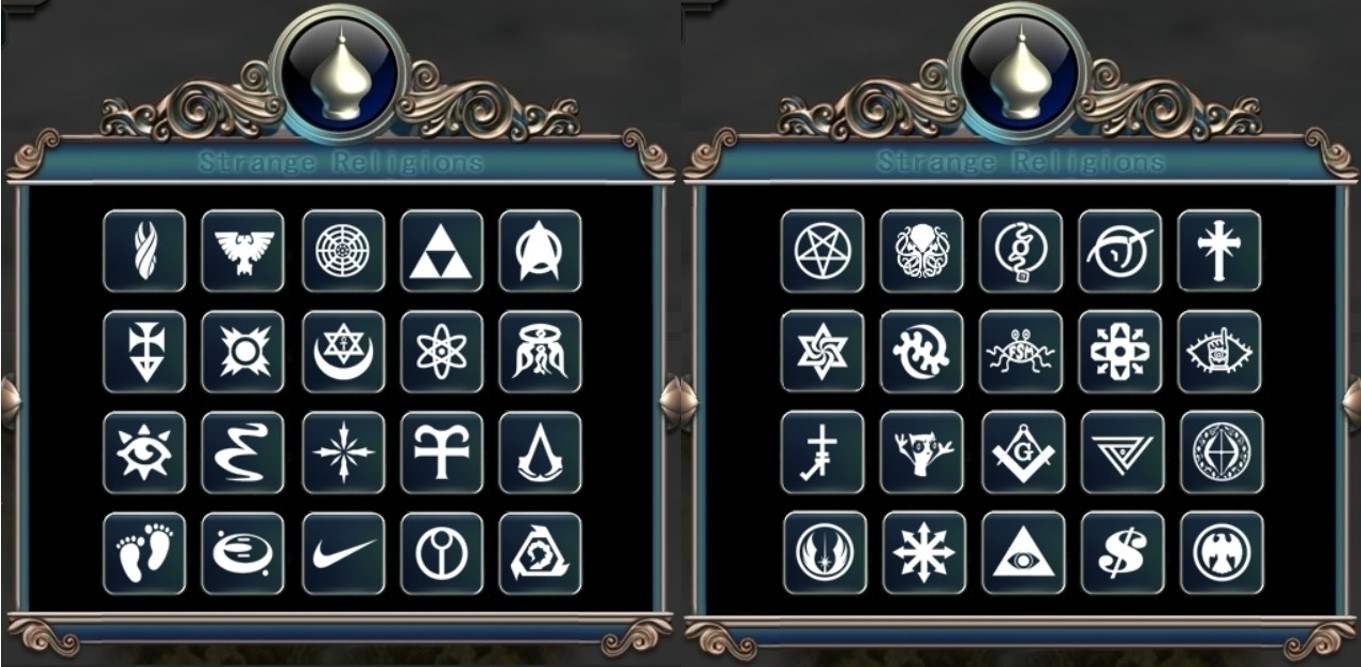
Task: Pick the Star Trek insignia icon
Action: (x=540, y=251)
